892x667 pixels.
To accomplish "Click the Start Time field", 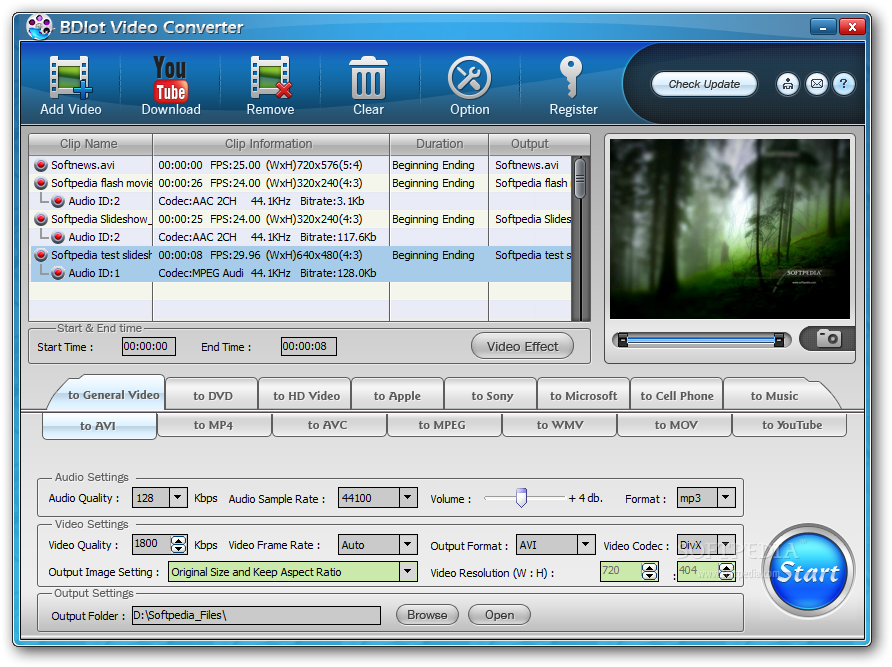I will pyautogui.click(x=149, y=346).
